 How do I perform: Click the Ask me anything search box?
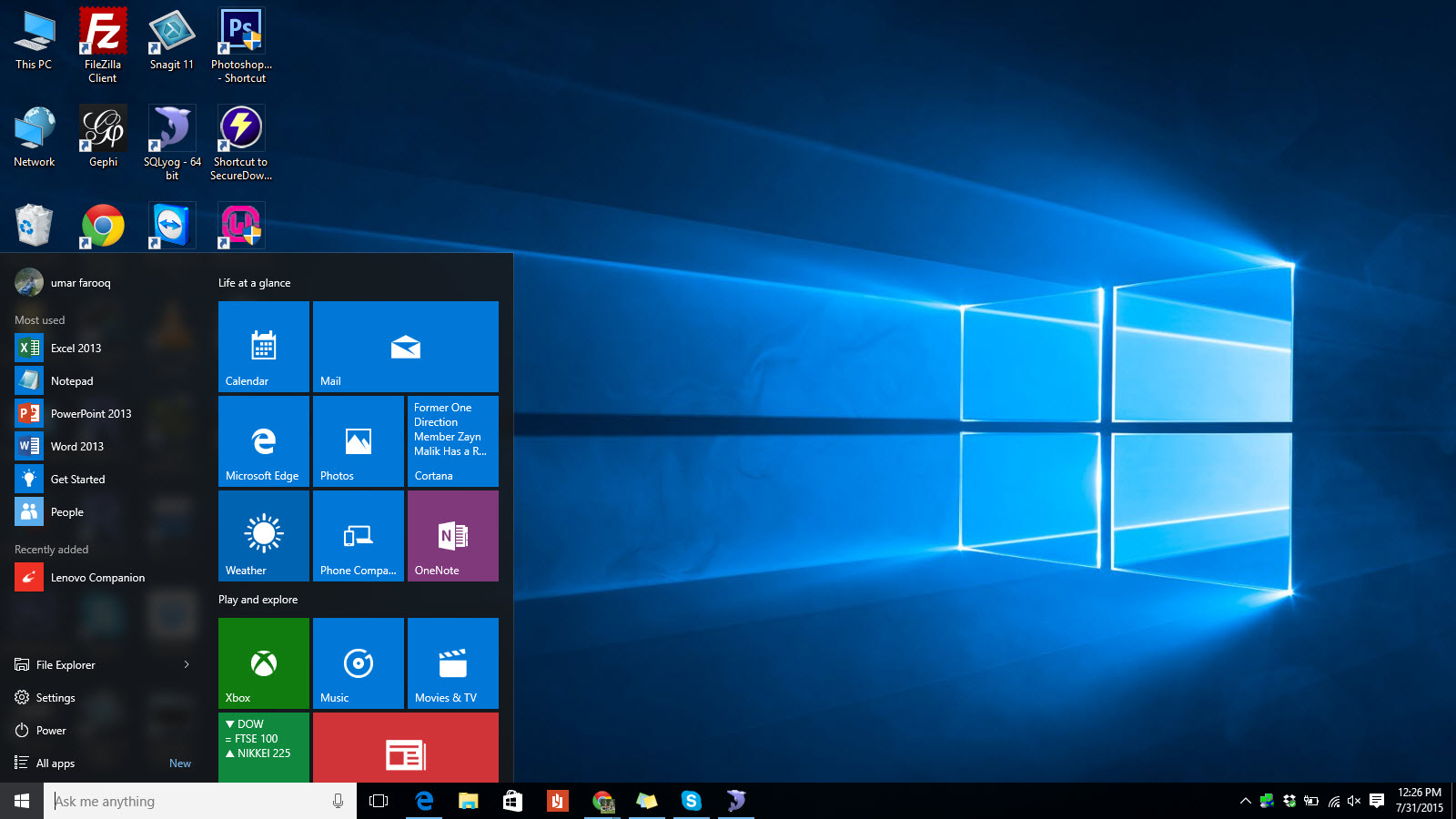click(182, 801)
